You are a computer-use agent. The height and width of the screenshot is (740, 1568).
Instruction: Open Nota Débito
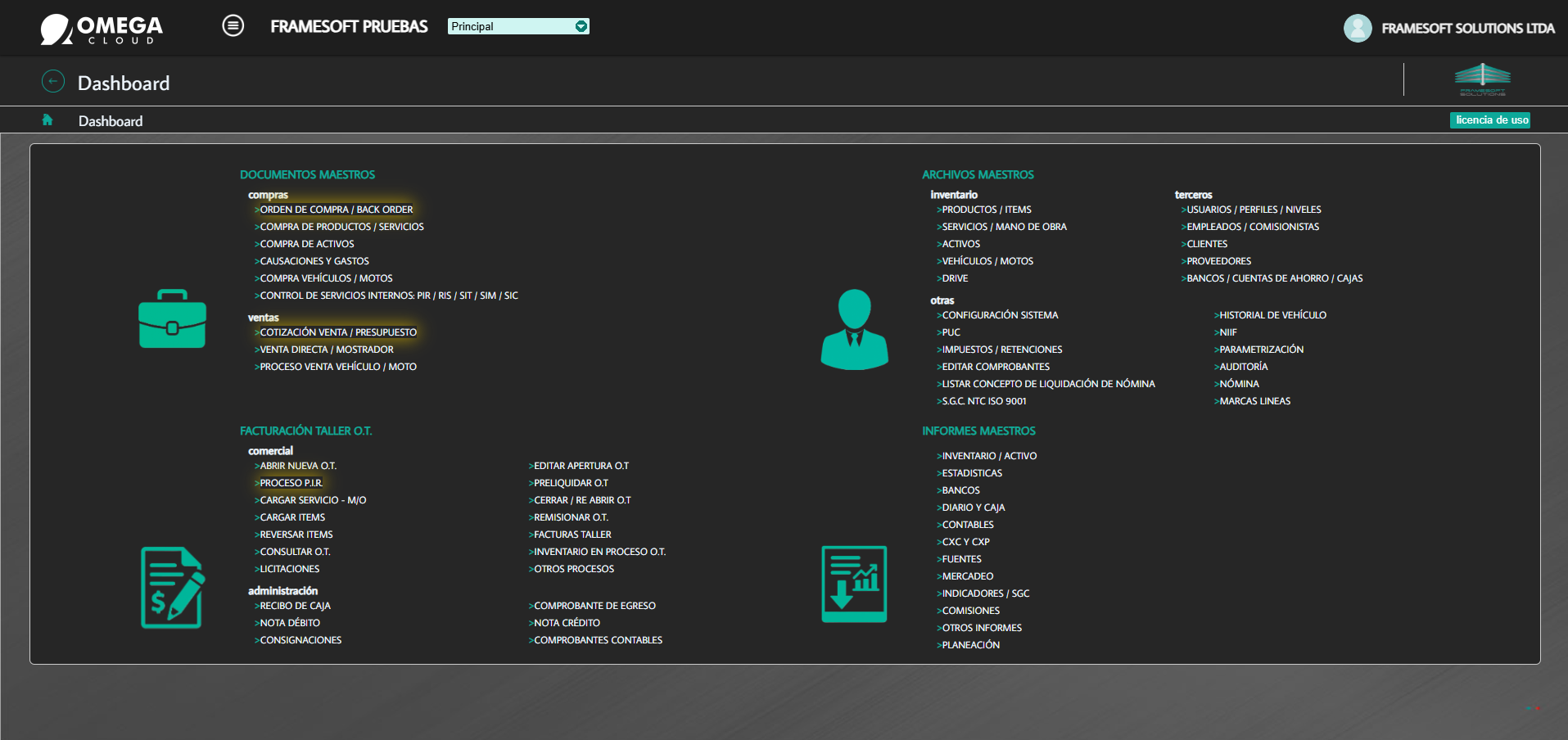(x=290, y=623)
